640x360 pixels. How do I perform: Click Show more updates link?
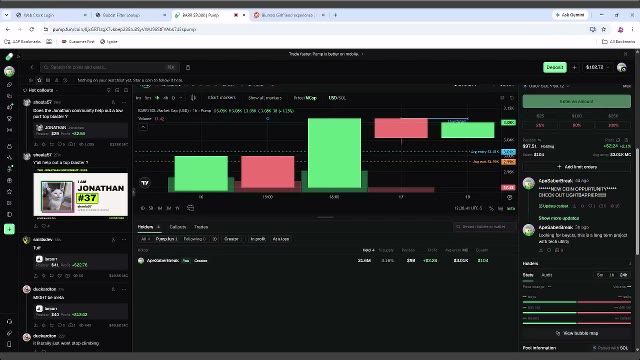[558, 218]
